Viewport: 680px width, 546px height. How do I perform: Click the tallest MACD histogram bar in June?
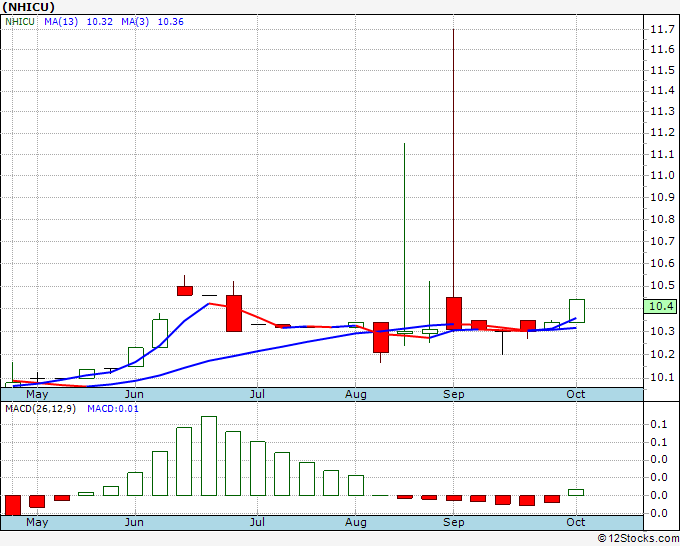209,456
